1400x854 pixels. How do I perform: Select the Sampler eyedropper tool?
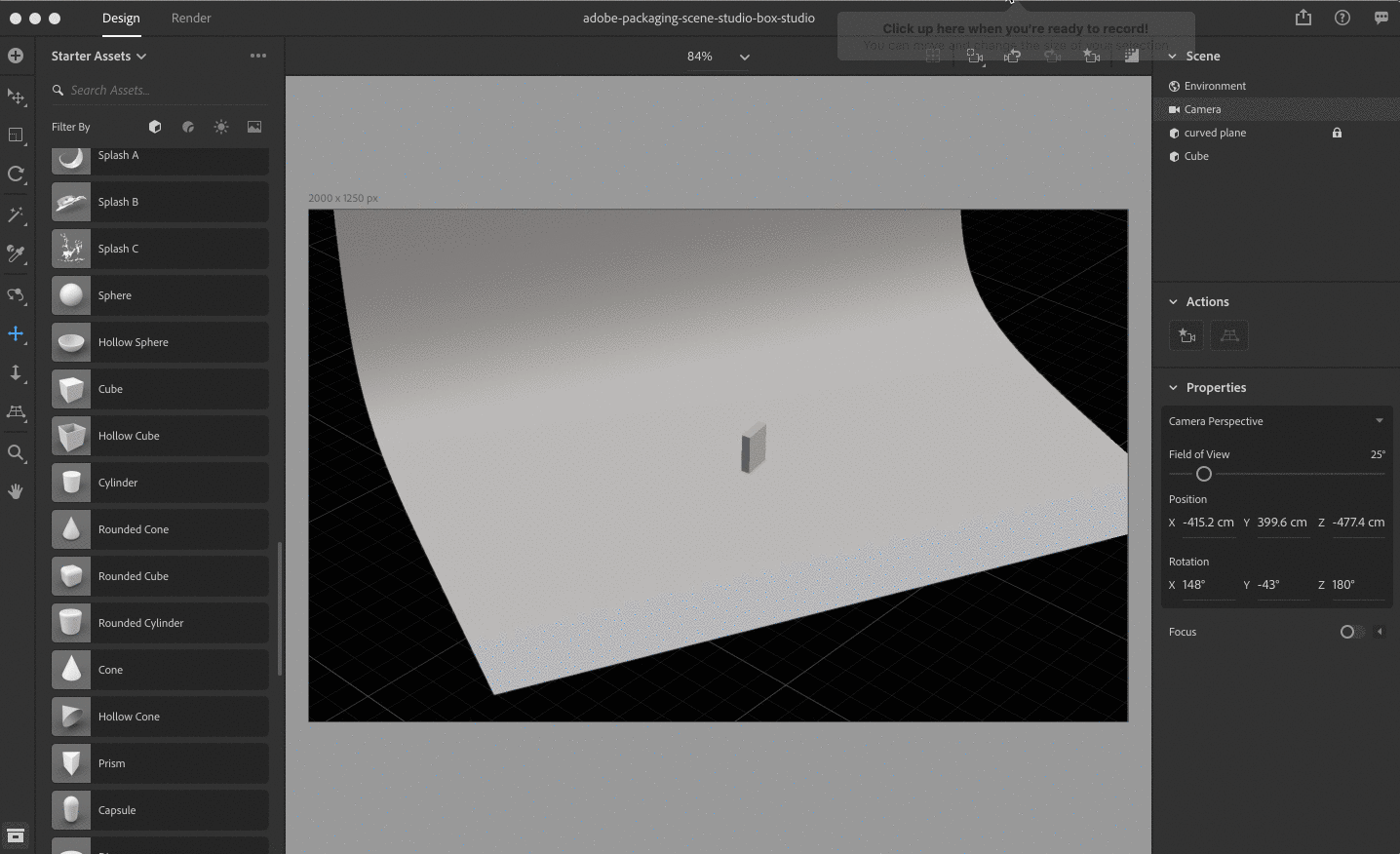click(x=16, y=254)
